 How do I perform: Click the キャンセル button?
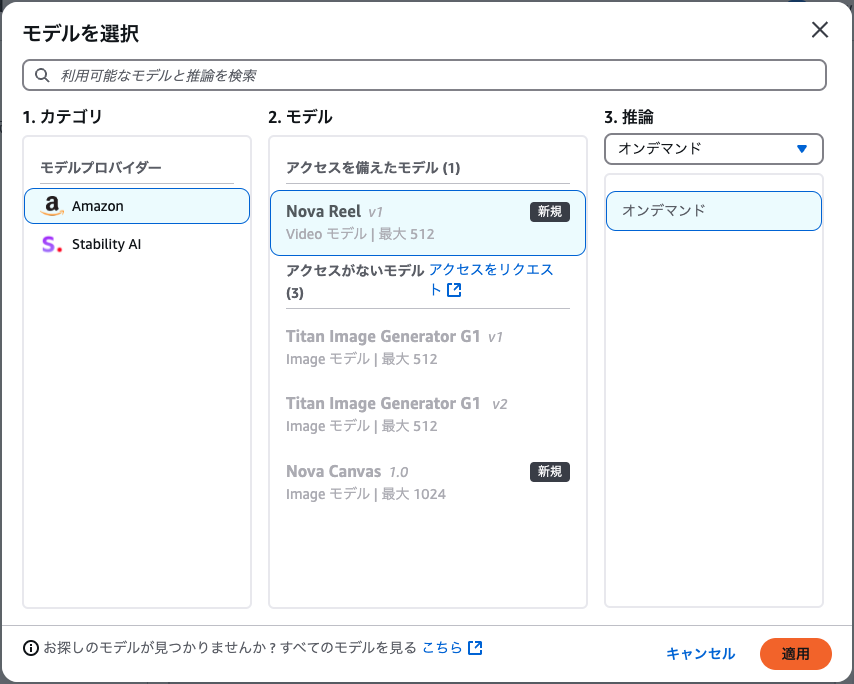pyautogui.click(x=700, y=654)
